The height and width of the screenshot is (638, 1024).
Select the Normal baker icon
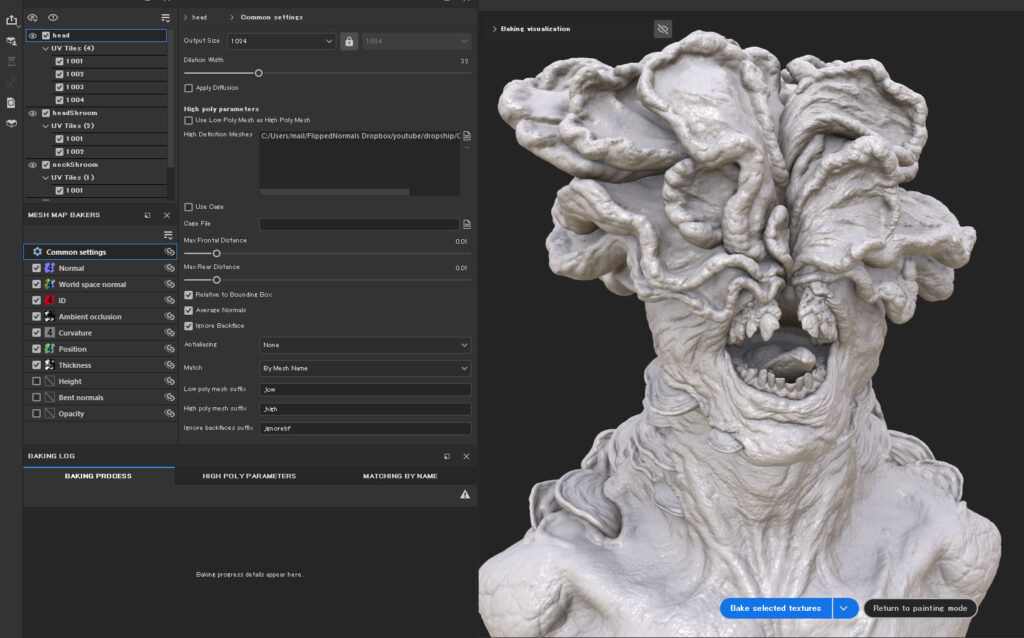click(51, 268)
